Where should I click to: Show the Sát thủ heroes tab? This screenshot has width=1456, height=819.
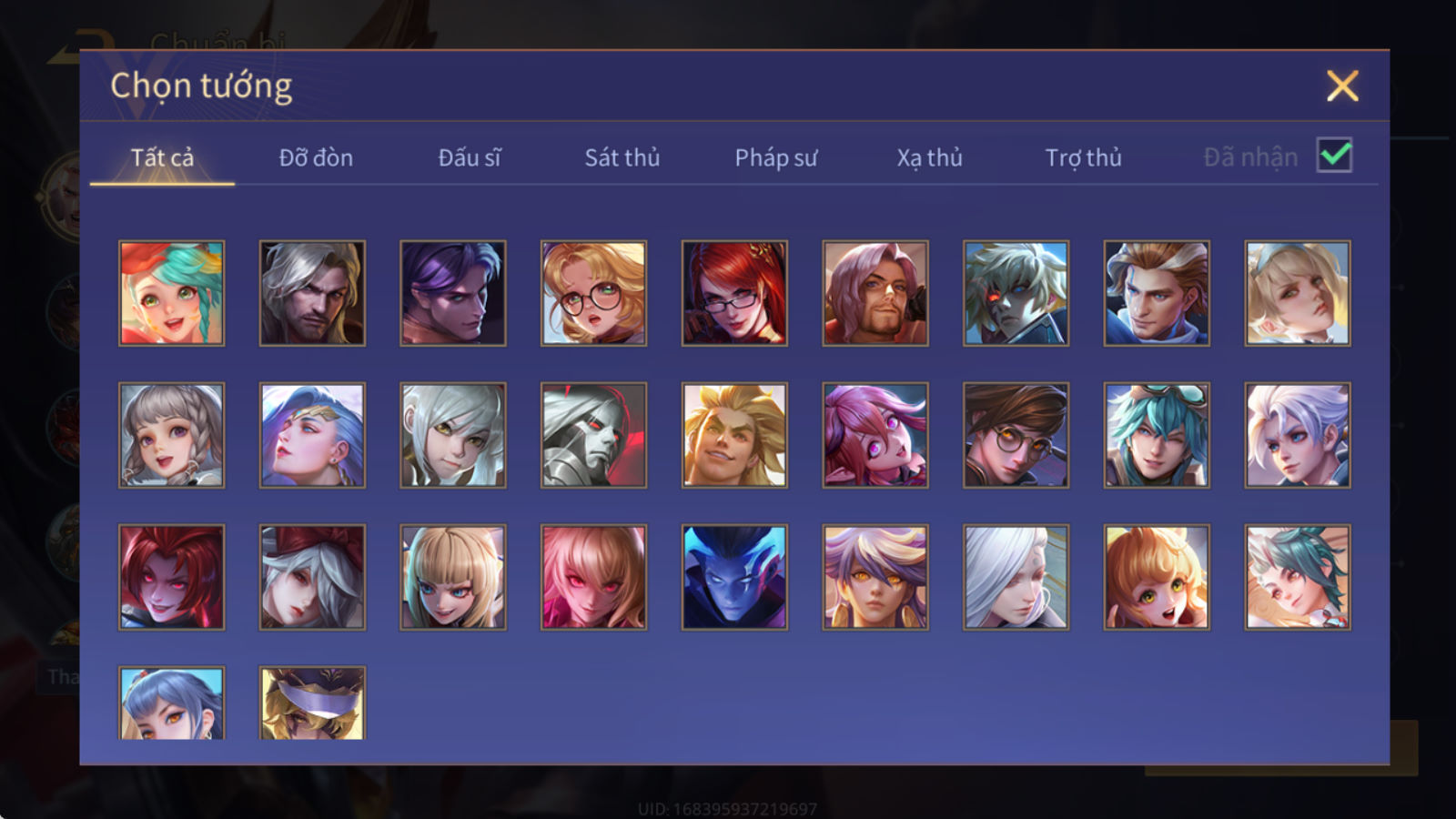[x=622, y=157]
